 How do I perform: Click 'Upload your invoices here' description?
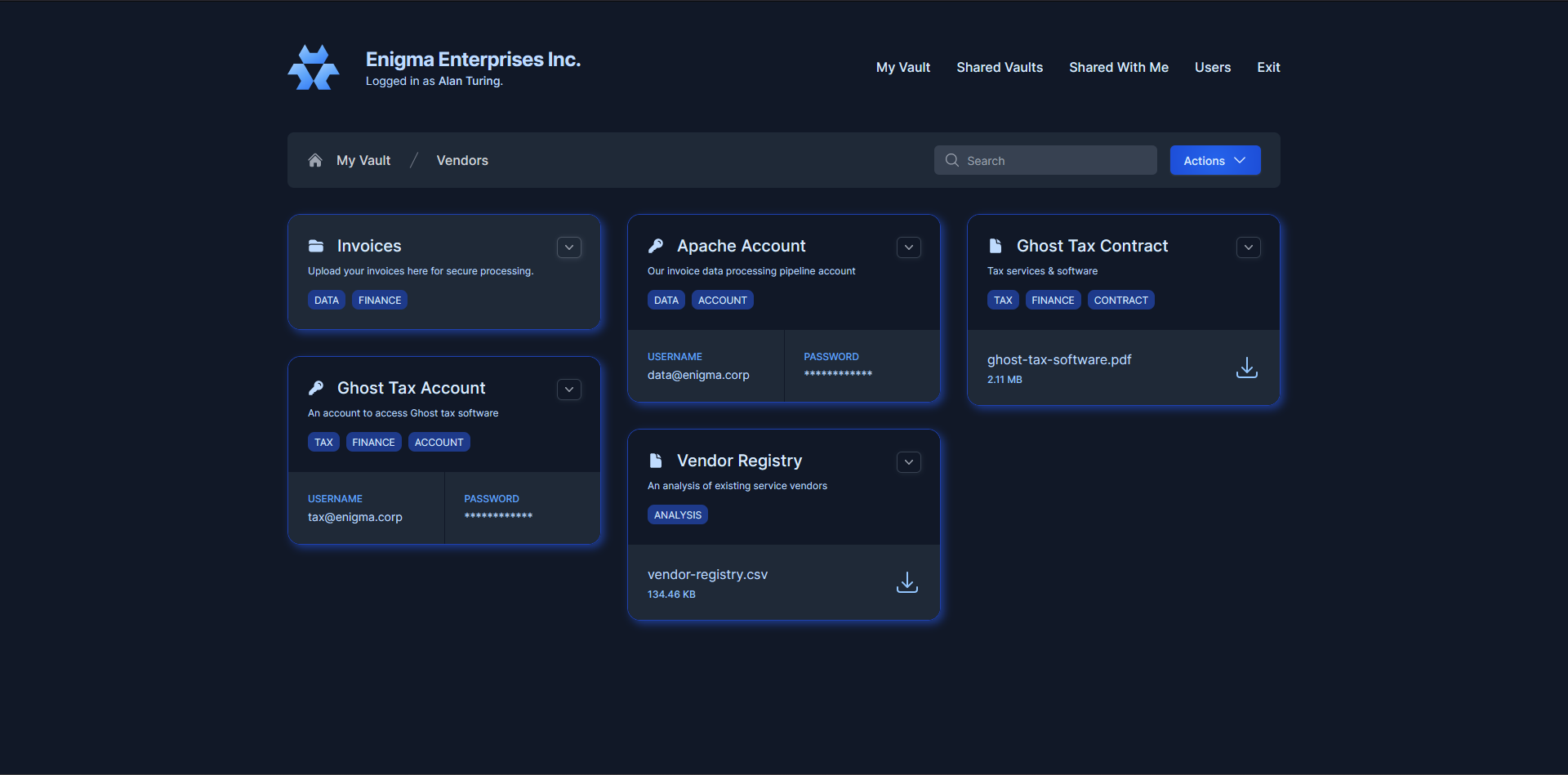coord(421,271)
